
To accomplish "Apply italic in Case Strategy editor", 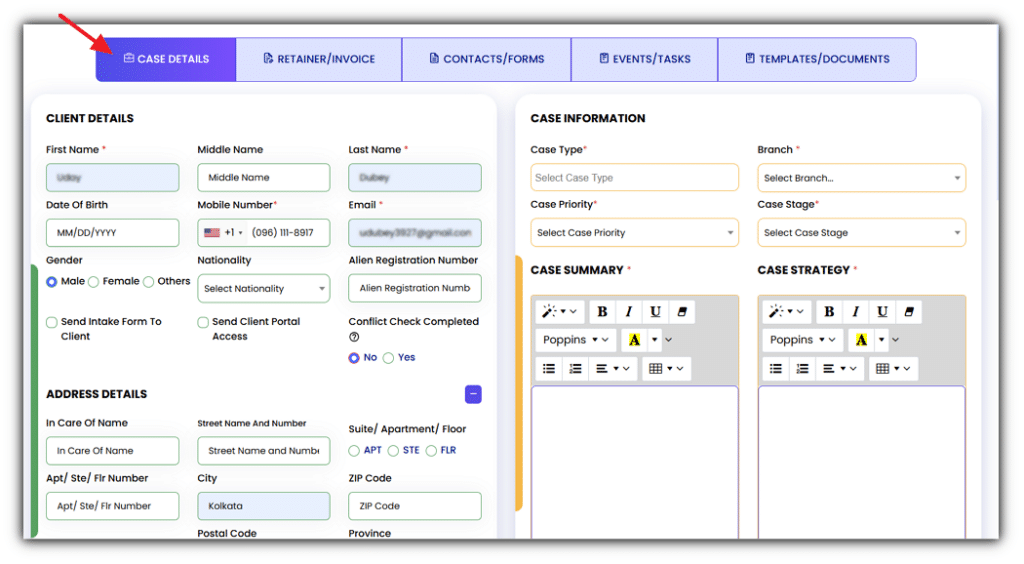I will [856, 311].
